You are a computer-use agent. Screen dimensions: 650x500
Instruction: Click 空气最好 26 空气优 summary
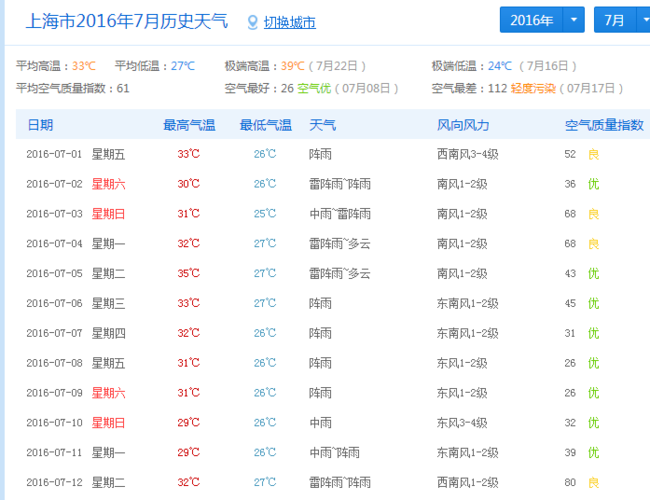(x=311, y=88)
